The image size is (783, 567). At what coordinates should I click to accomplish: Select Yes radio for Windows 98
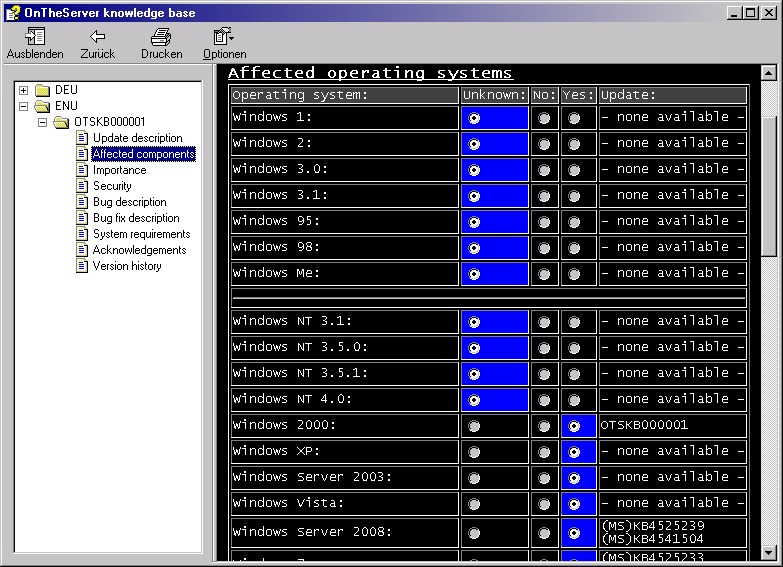pyautogui.click(x=574, y=248)
